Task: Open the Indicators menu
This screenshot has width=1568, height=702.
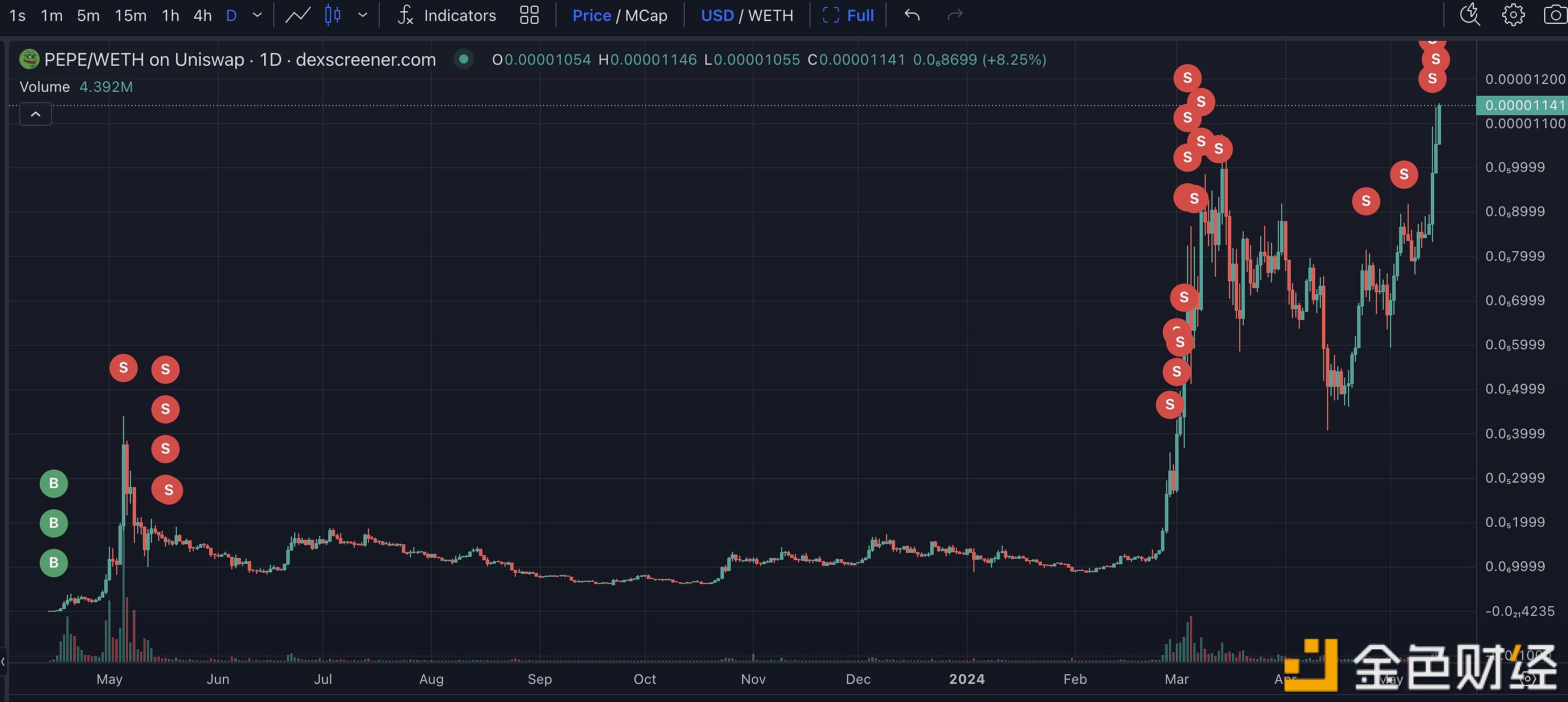Action: pos(447,16)
